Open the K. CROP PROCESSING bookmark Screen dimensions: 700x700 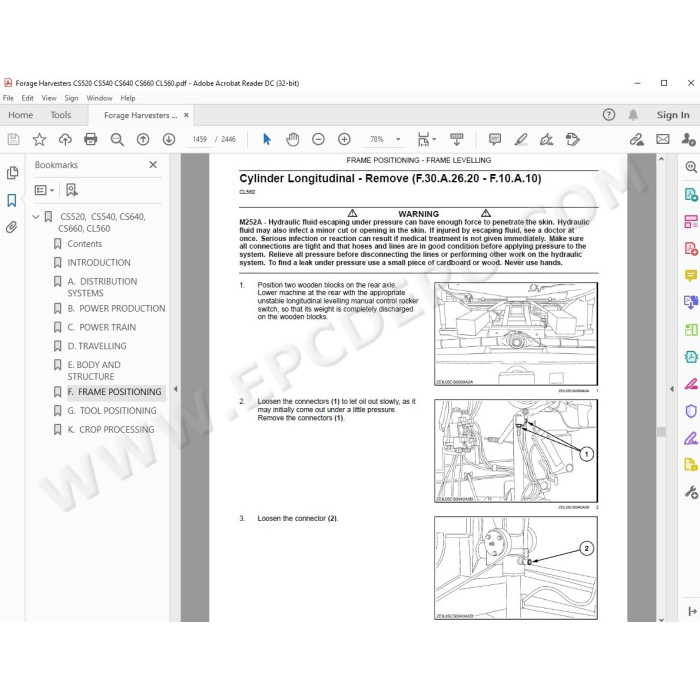[111, 429]
